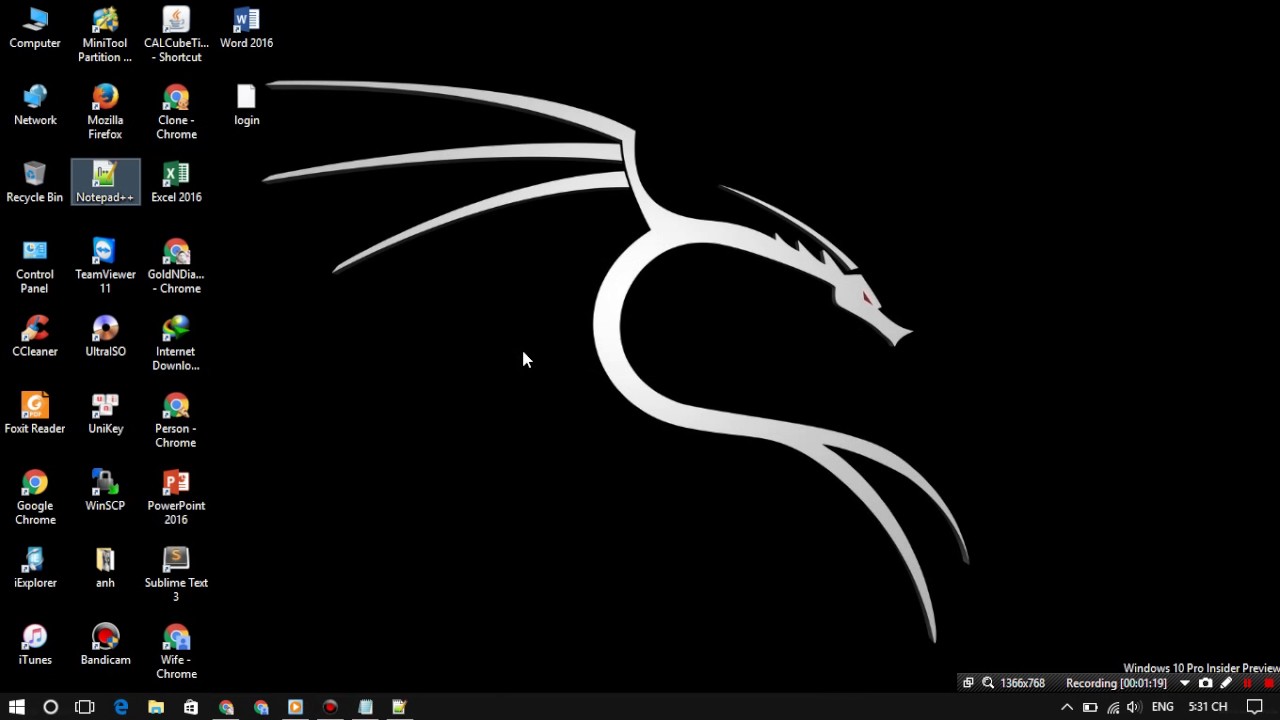This screenshot has width=1280, height=720.
Task: Open File Explorer from the taskbar
Action: point(156,707)
